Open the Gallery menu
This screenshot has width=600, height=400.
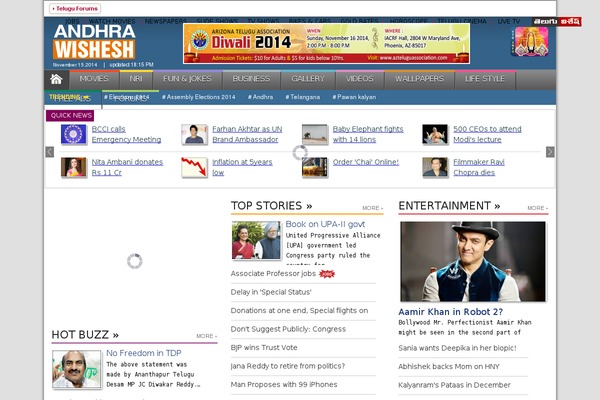coord(308,79)
